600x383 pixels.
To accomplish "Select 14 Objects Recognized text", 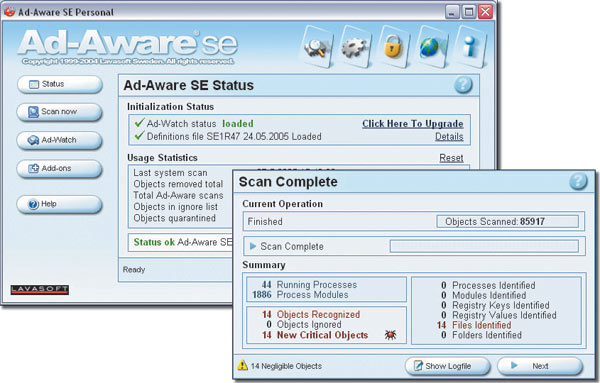I will pos(311,315).
